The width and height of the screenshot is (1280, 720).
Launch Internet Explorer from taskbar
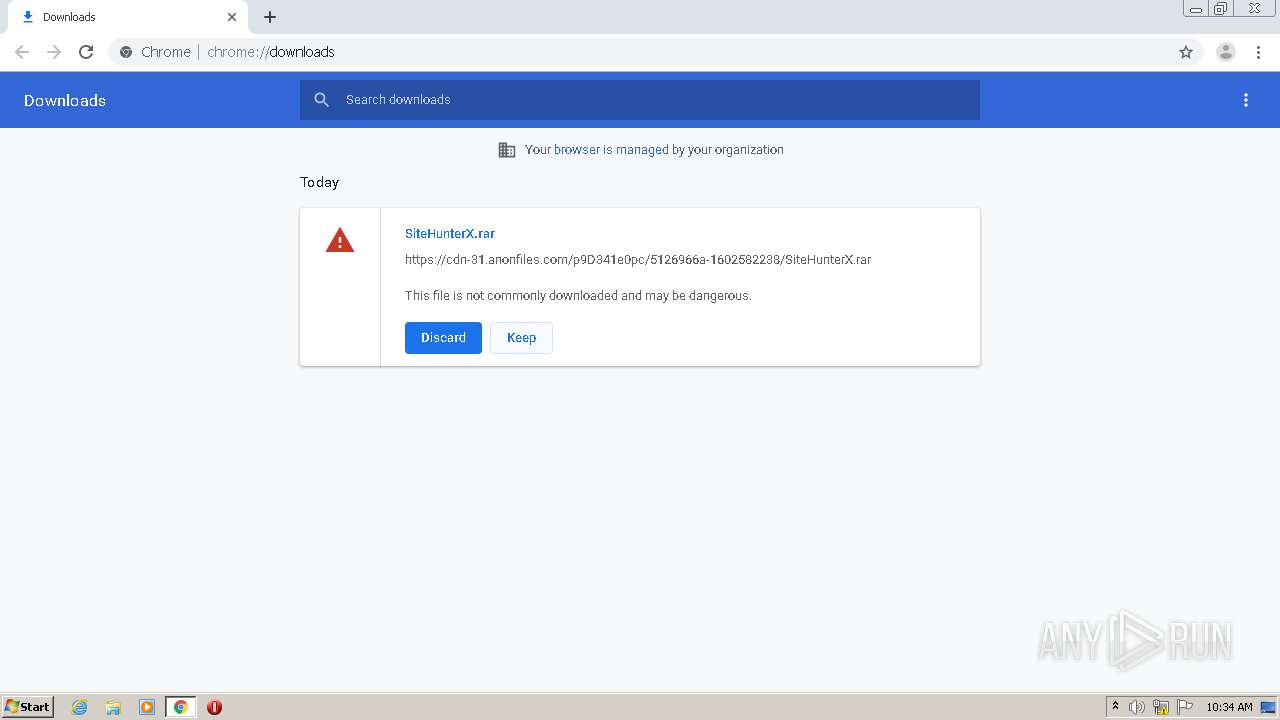pyautogui.click(x=80, y=707)
